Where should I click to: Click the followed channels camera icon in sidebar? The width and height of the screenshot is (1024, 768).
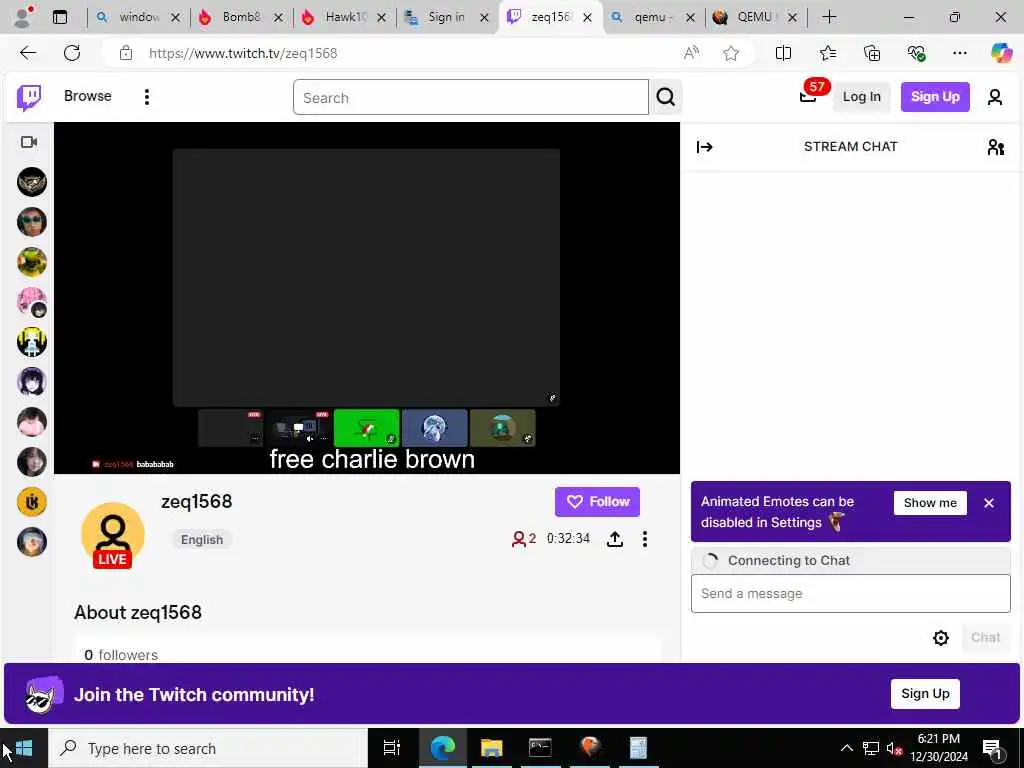click(x=29, y=142)
